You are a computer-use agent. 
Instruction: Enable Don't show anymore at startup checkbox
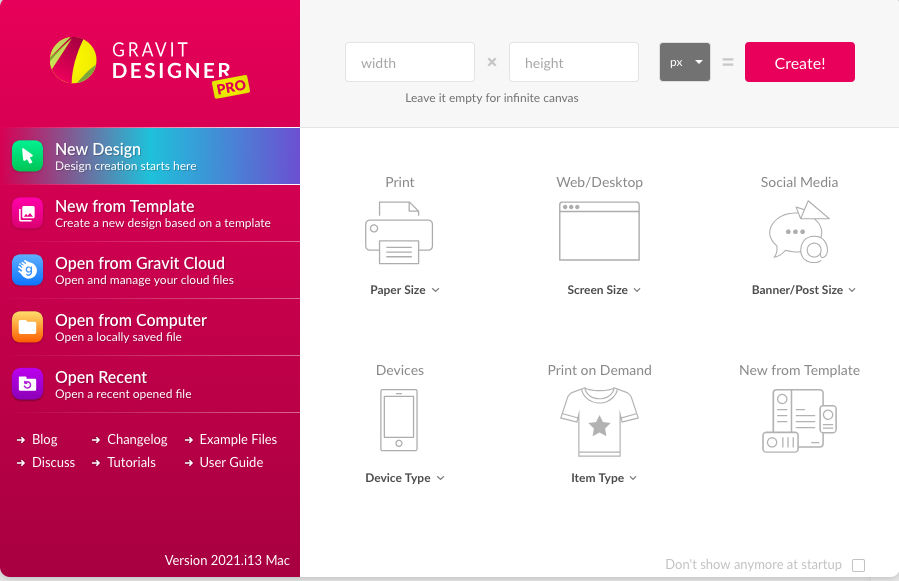858,566
